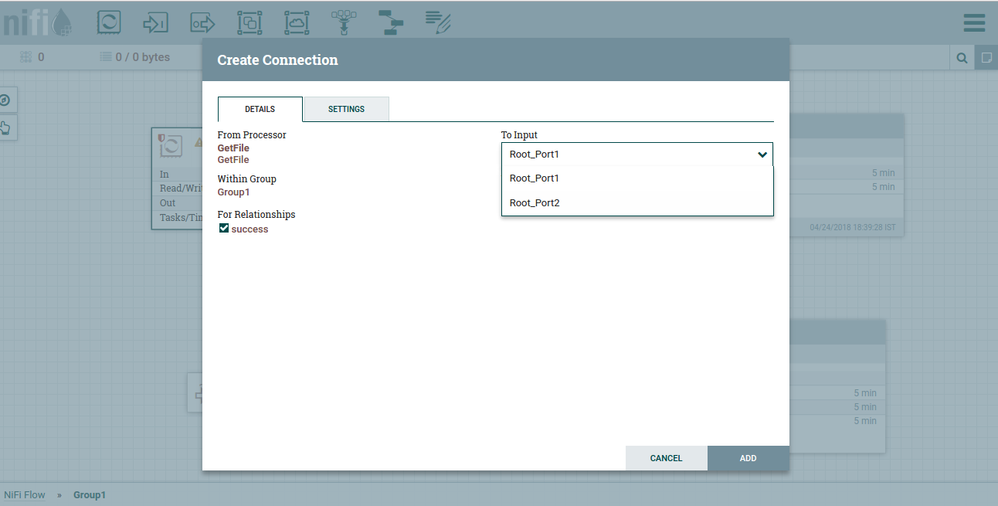Viewport: 998px width, 506px height.
Task: Click the search magnifier icon
Action: [x=962, y=58]
